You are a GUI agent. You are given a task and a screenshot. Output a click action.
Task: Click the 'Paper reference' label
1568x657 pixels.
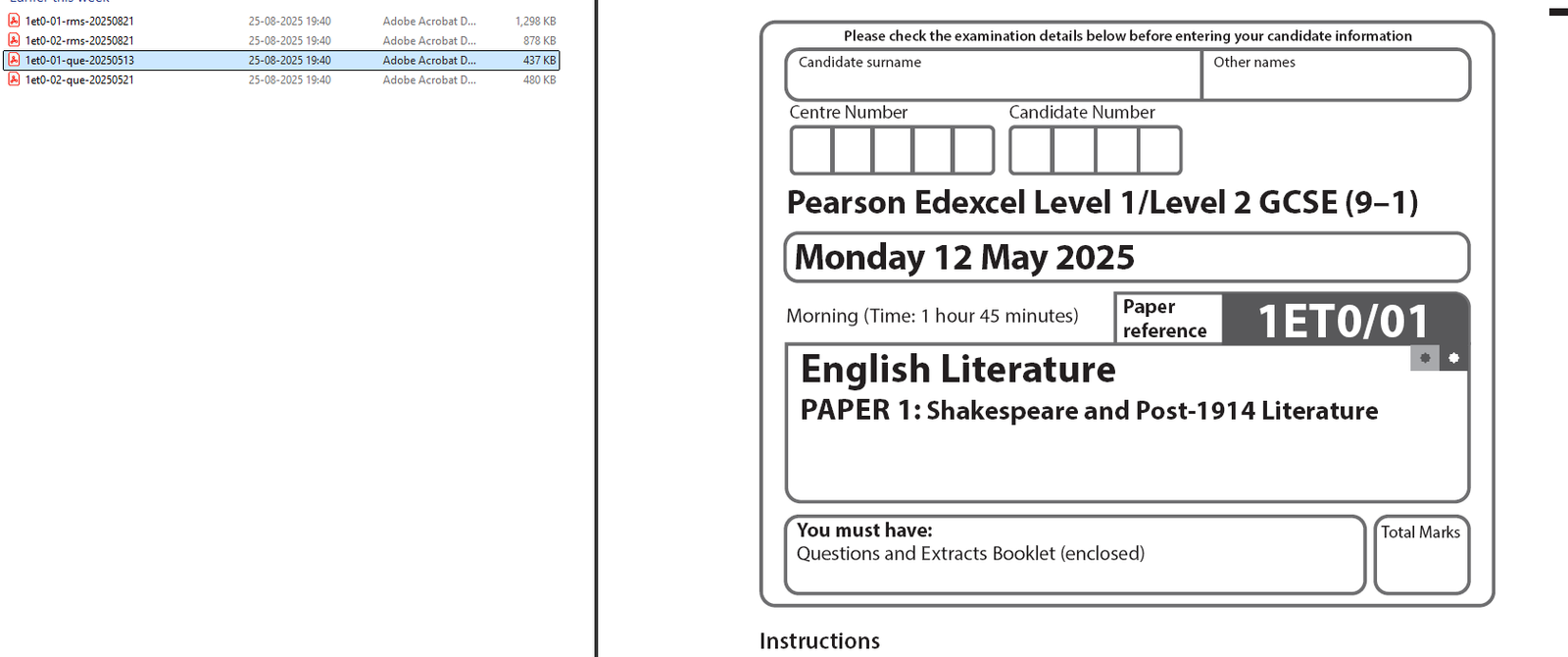click(x=1164, y=319)
